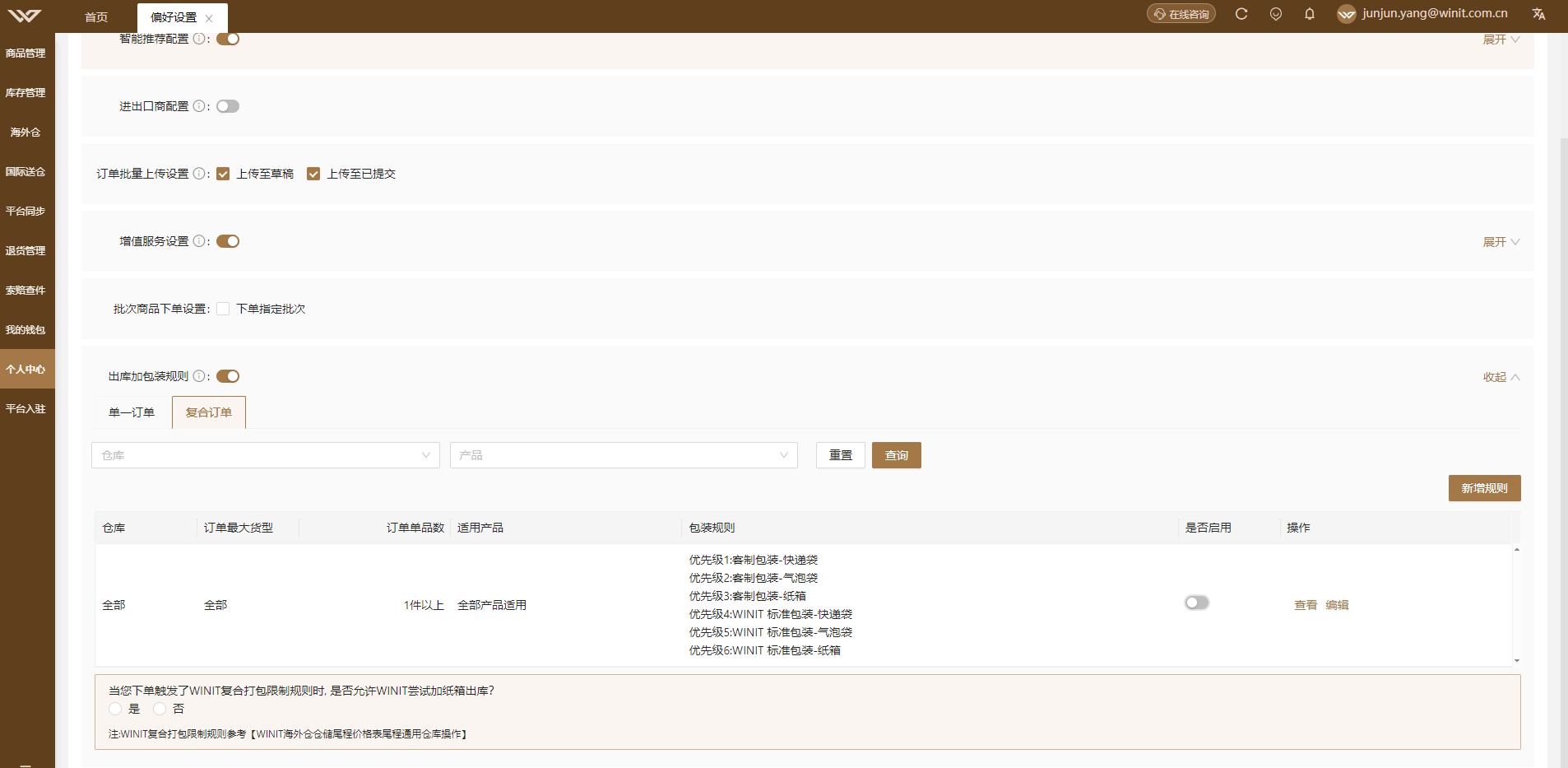
Task: Open account junjun.yang@winit.com.cn menu
Action: [x=1435, y=13]
